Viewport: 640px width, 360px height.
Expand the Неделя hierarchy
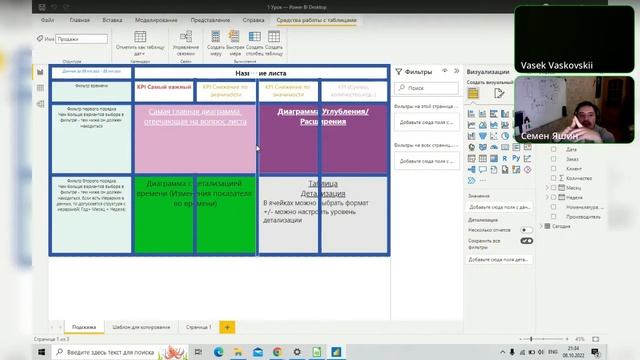tap(547, 197)
